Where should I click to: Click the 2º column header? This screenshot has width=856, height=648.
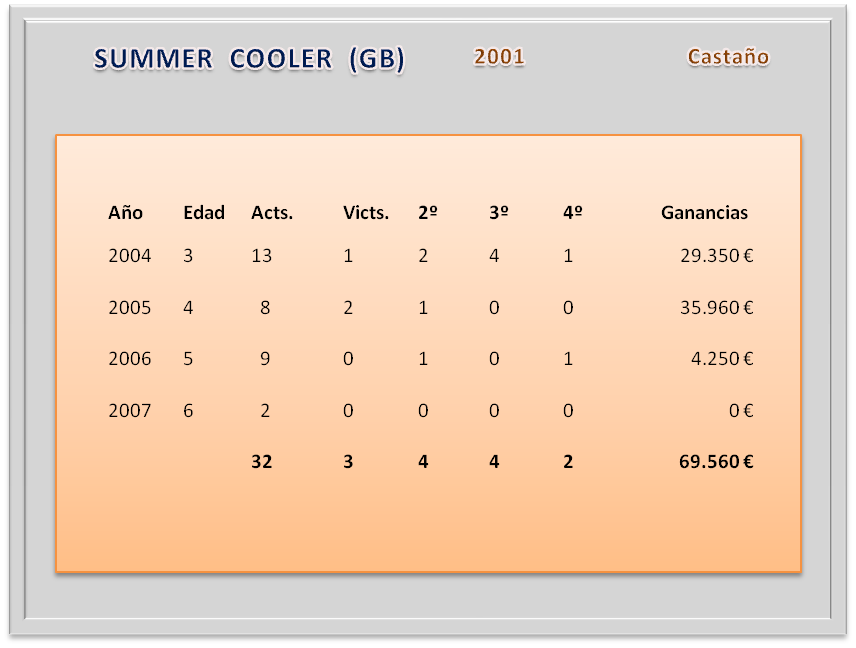tap(428, 213)
